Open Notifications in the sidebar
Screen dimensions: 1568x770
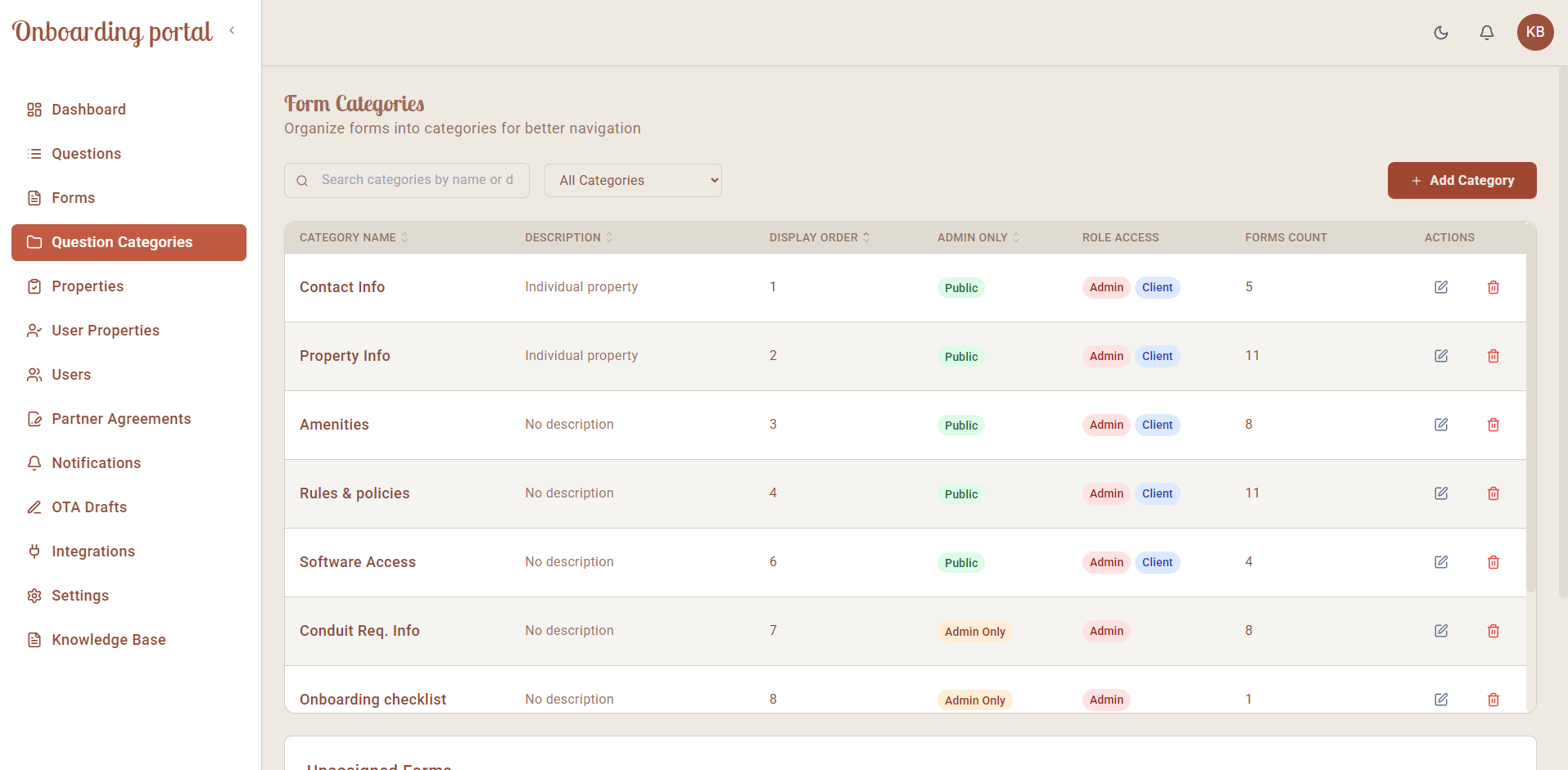tap(129, 463)
